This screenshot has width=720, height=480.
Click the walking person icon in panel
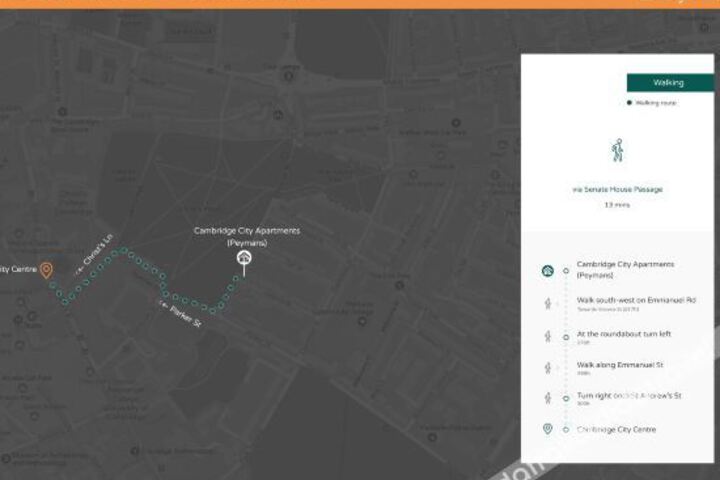617,150
